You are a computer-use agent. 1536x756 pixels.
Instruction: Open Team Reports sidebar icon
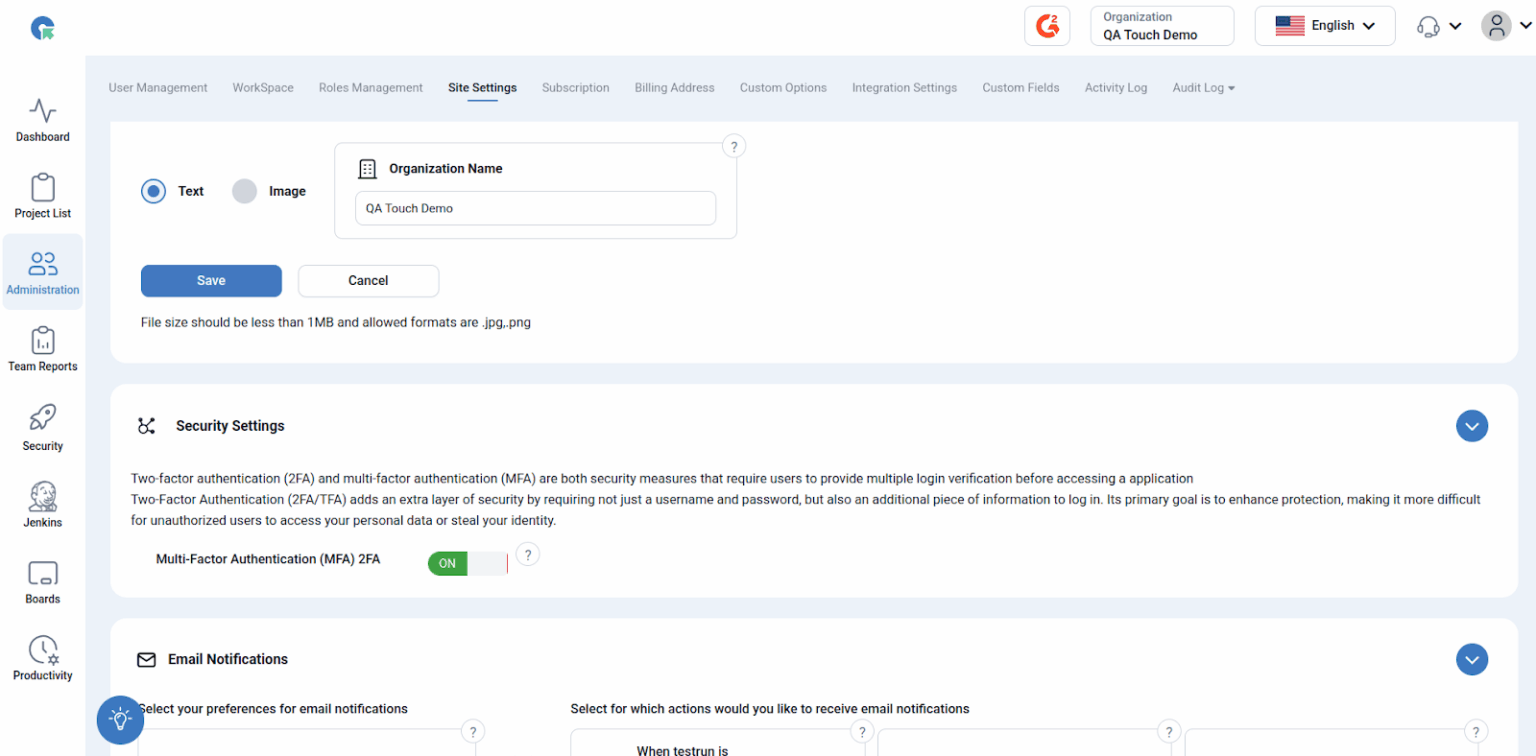[x=43, y=349]
